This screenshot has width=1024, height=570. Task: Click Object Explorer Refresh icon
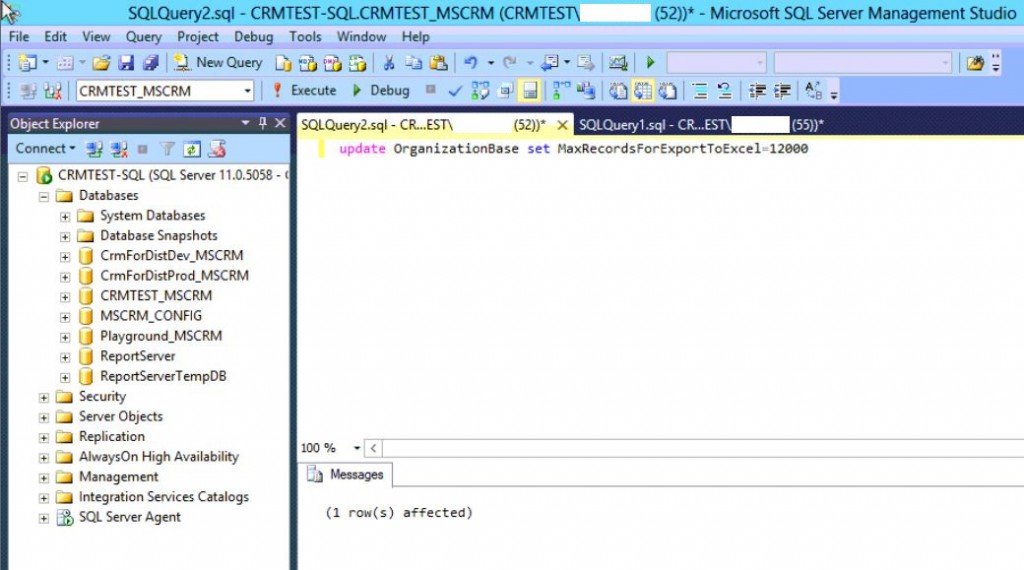pos(191,149)
